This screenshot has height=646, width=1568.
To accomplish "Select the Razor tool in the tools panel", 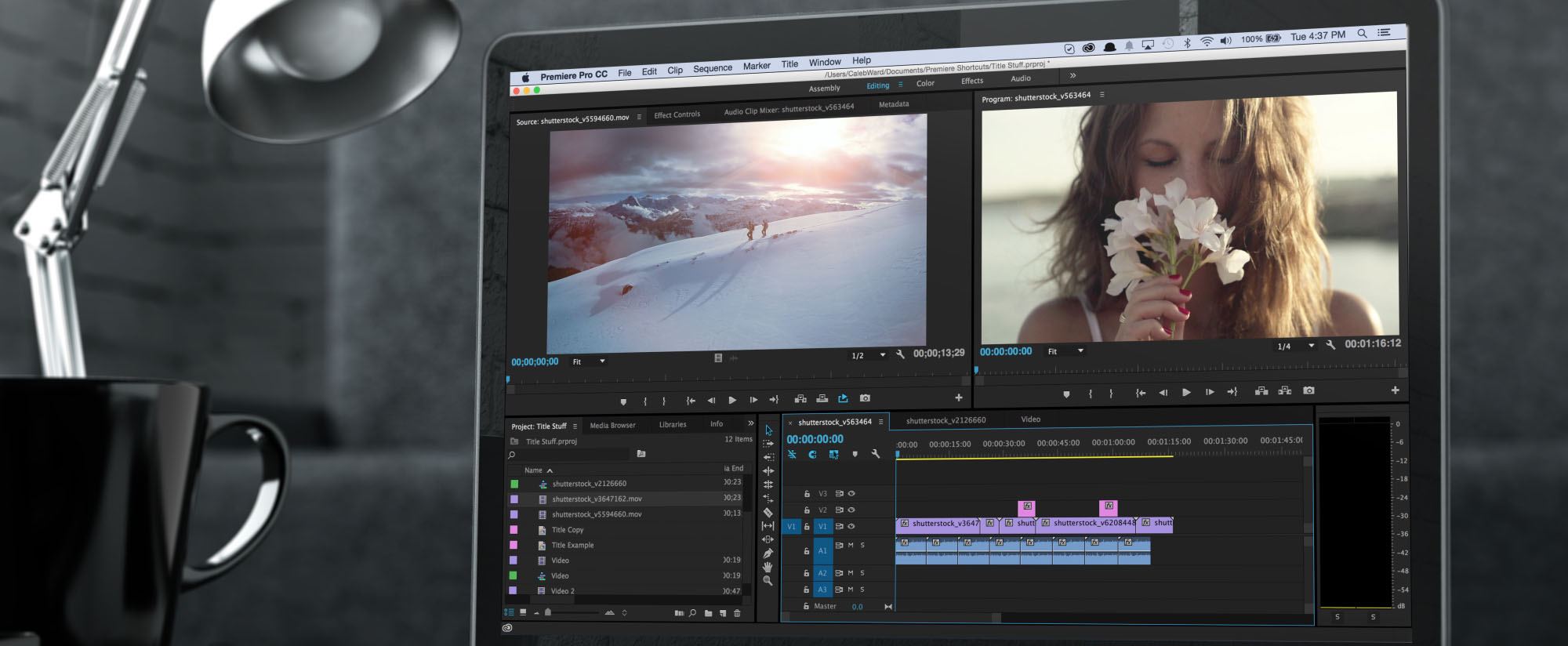I will pyautogui.click(x=768, y=512).
